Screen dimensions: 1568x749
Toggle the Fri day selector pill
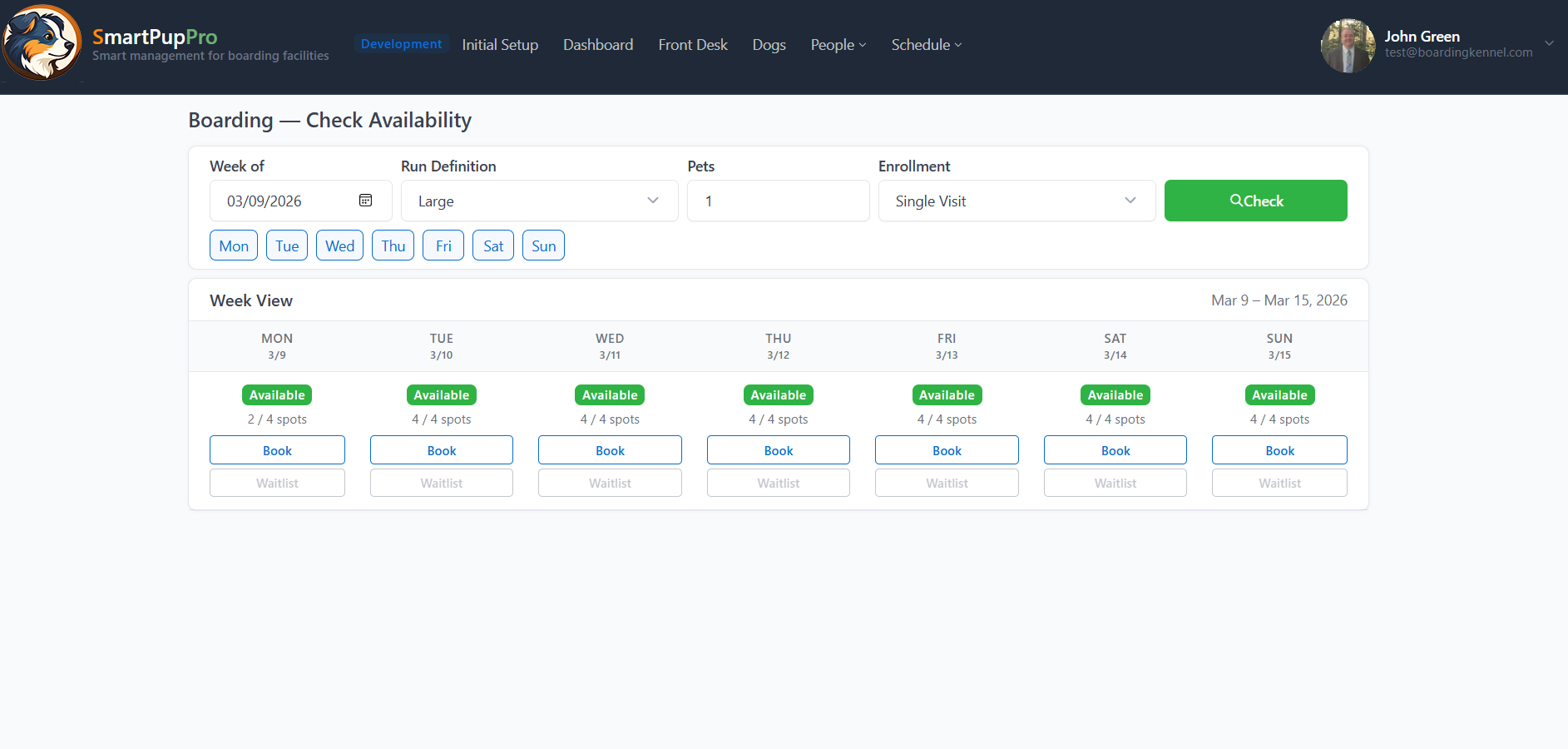point(443,245)
